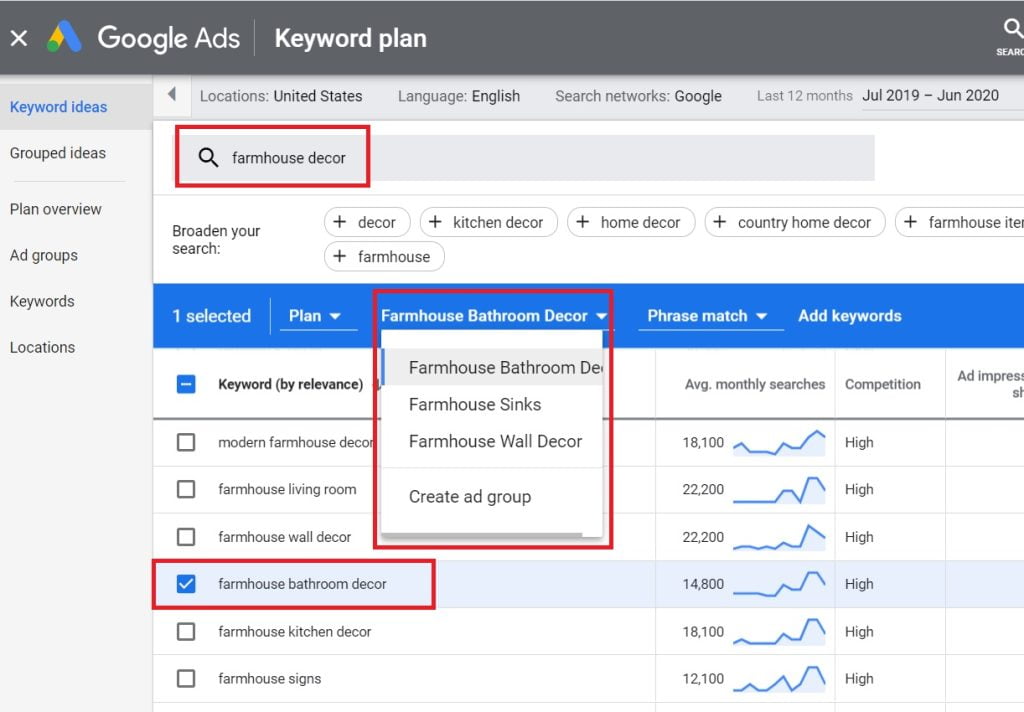Open the date range Jul 2019 – Jun 2020
The image size is (1024, 712).
[x=930, y=96]
